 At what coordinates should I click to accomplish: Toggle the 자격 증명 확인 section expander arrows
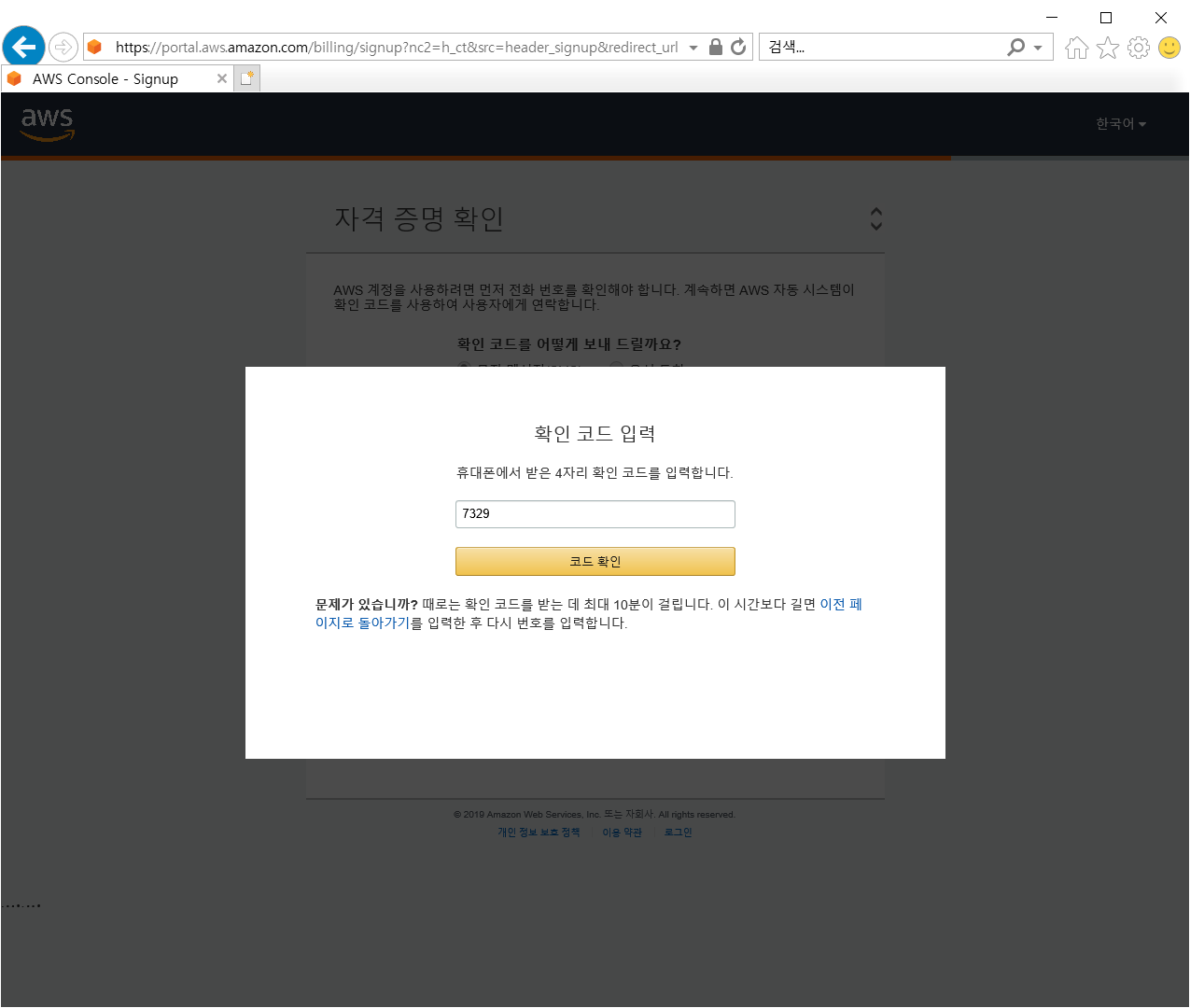click(x=875, y=218)
